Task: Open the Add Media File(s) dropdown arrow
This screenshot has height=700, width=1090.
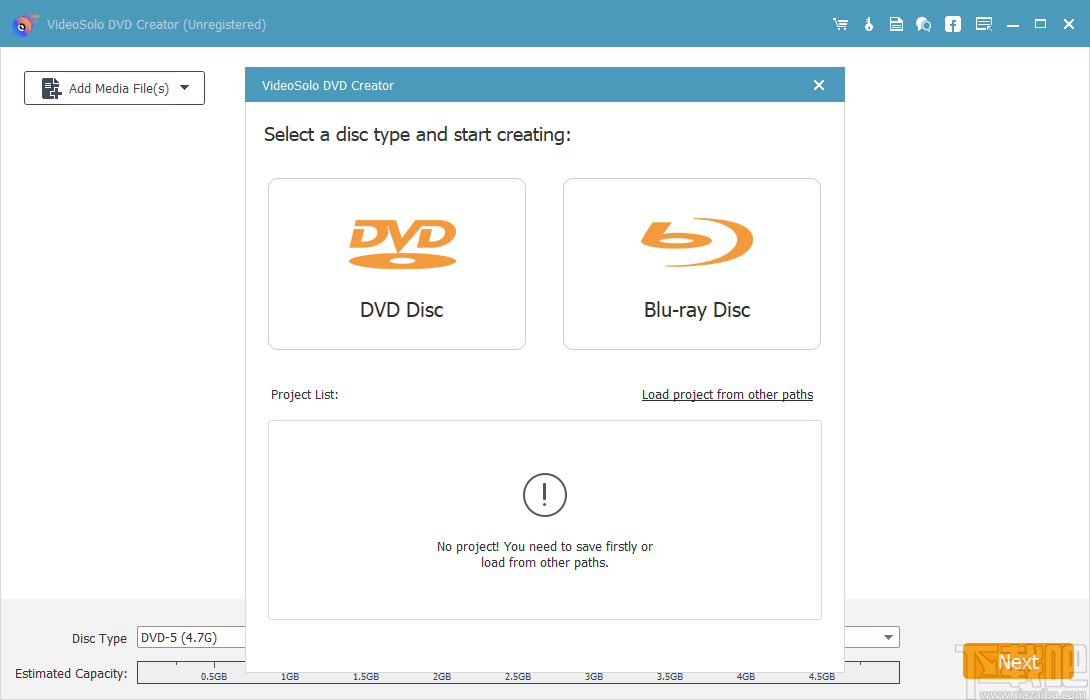Action: tap(185, 88)
